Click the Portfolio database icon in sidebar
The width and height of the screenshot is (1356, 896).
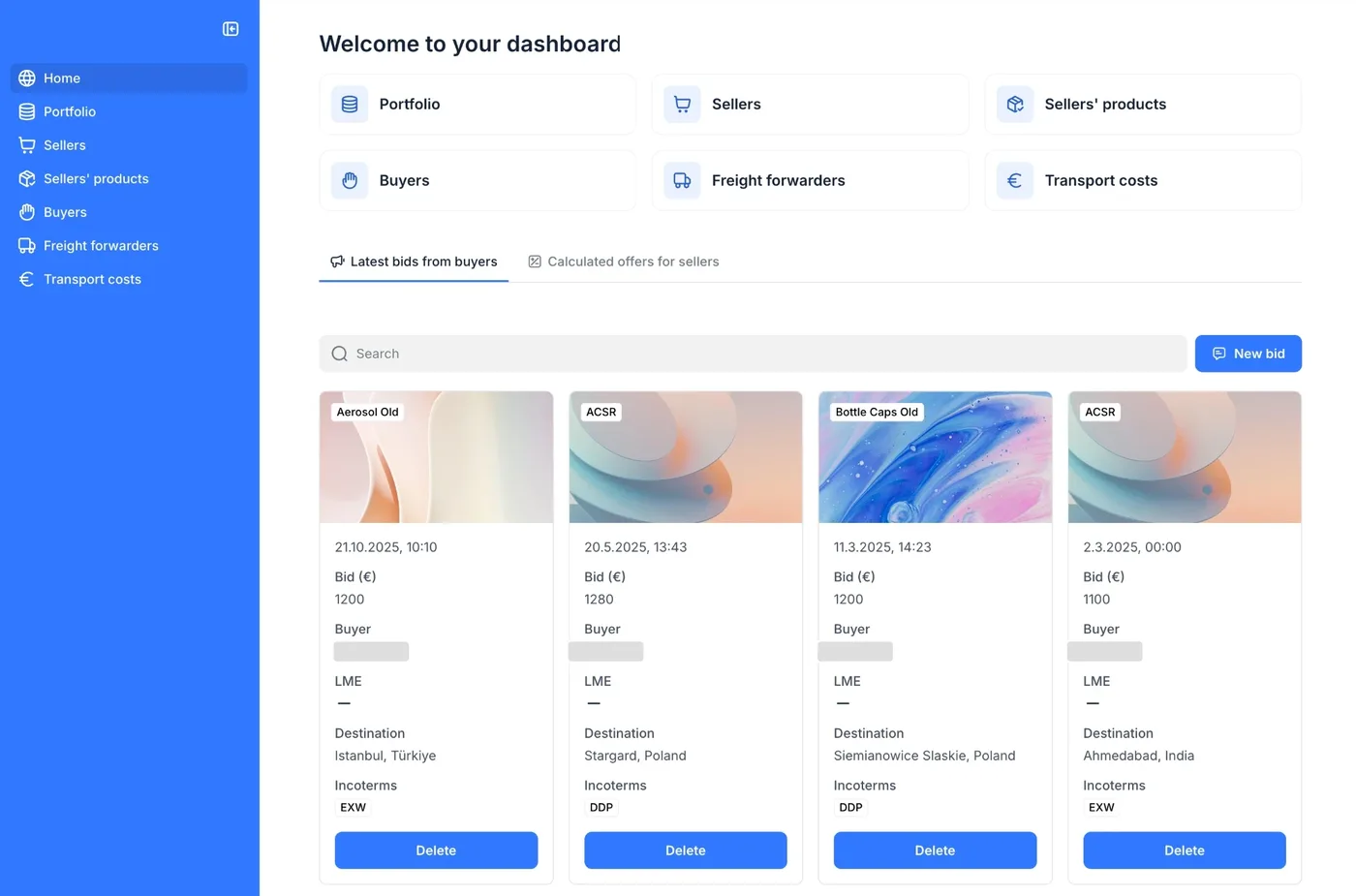pyautogui.click(x=27, y=111)
